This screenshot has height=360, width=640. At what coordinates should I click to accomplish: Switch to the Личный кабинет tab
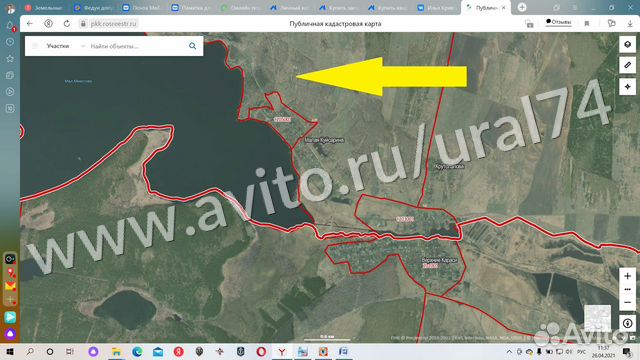(290, 8)
